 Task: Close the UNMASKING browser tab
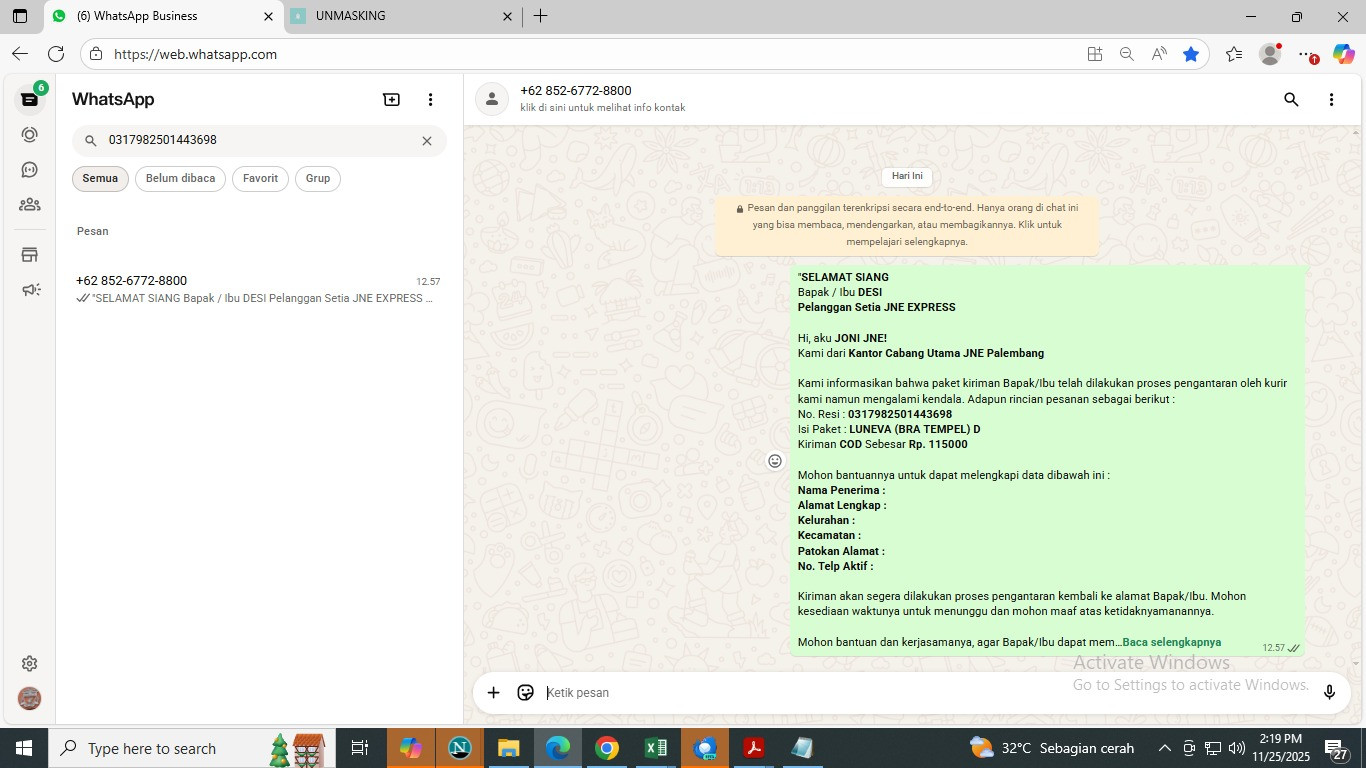507,16
